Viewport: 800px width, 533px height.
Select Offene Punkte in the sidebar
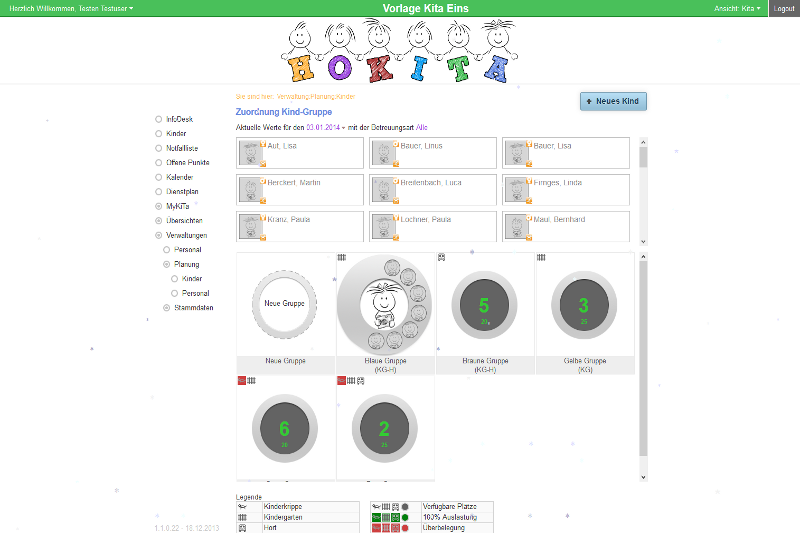187,163
